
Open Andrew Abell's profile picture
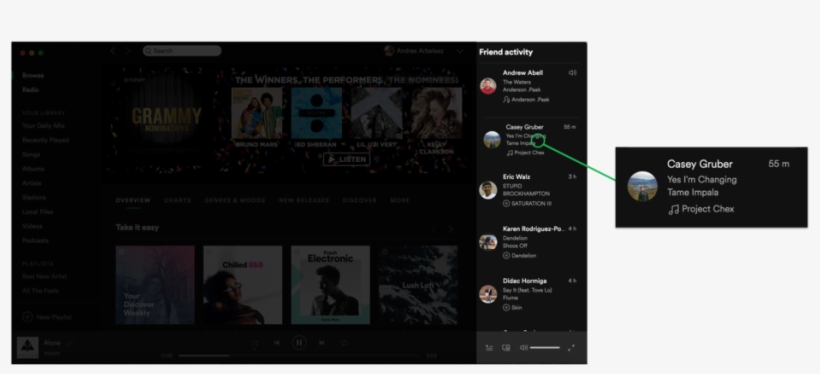[x=488, y=86]
